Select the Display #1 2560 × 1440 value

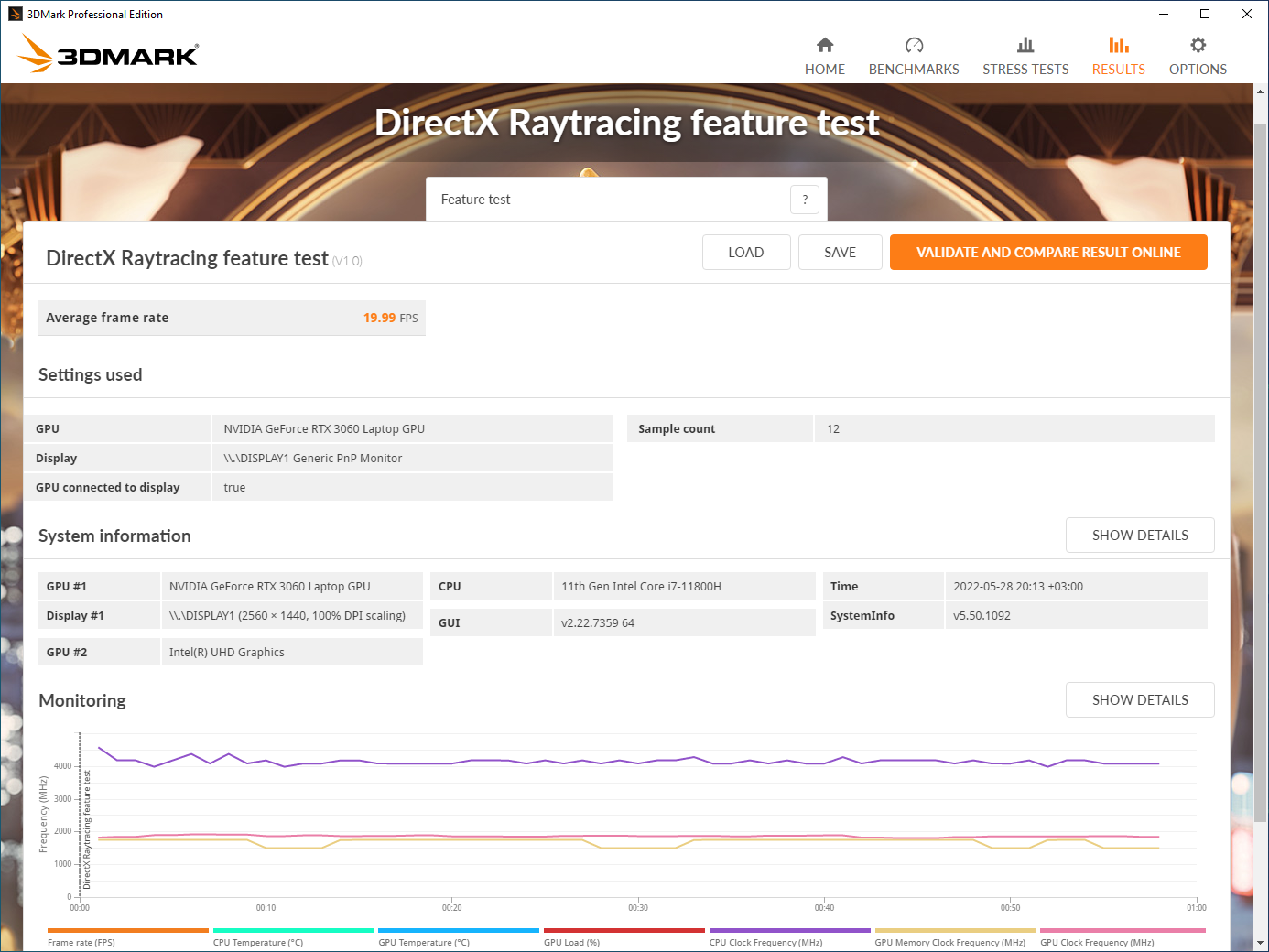287,615
